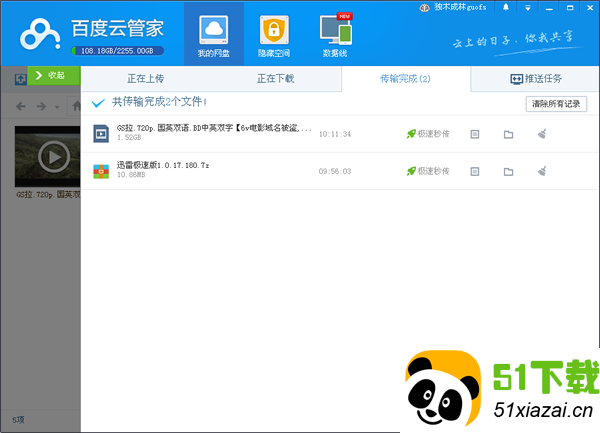Click the Baidu cloud logo
This screenshot has width=600, height=433.
coord(37,36)
